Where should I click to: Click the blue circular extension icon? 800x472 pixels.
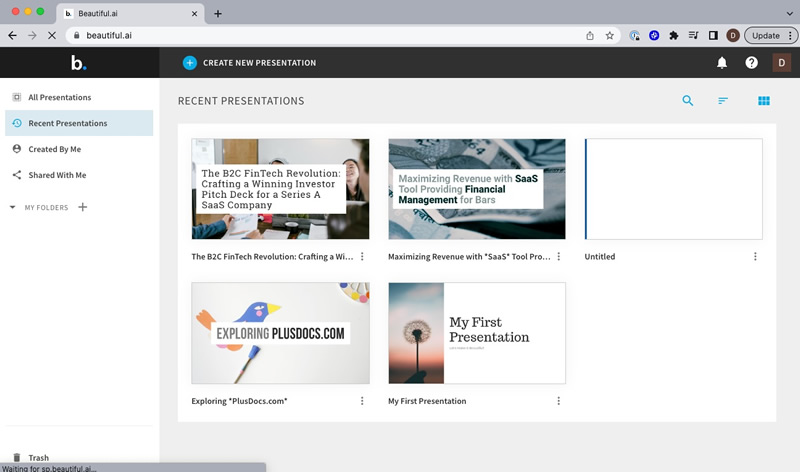(654, 35)
